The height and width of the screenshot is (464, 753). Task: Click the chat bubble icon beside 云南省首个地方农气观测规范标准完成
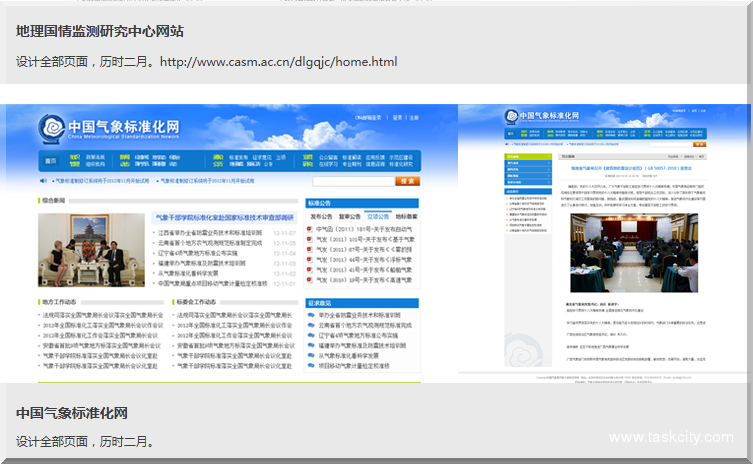[311, 325]
